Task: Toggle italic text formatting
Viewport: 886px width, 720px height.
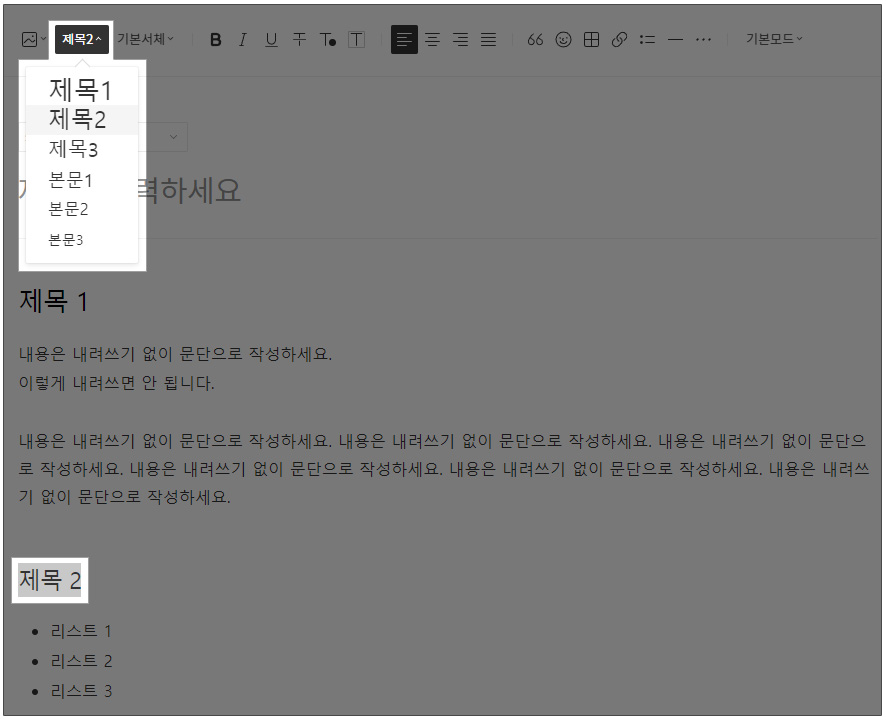Action: click(243, 40)
